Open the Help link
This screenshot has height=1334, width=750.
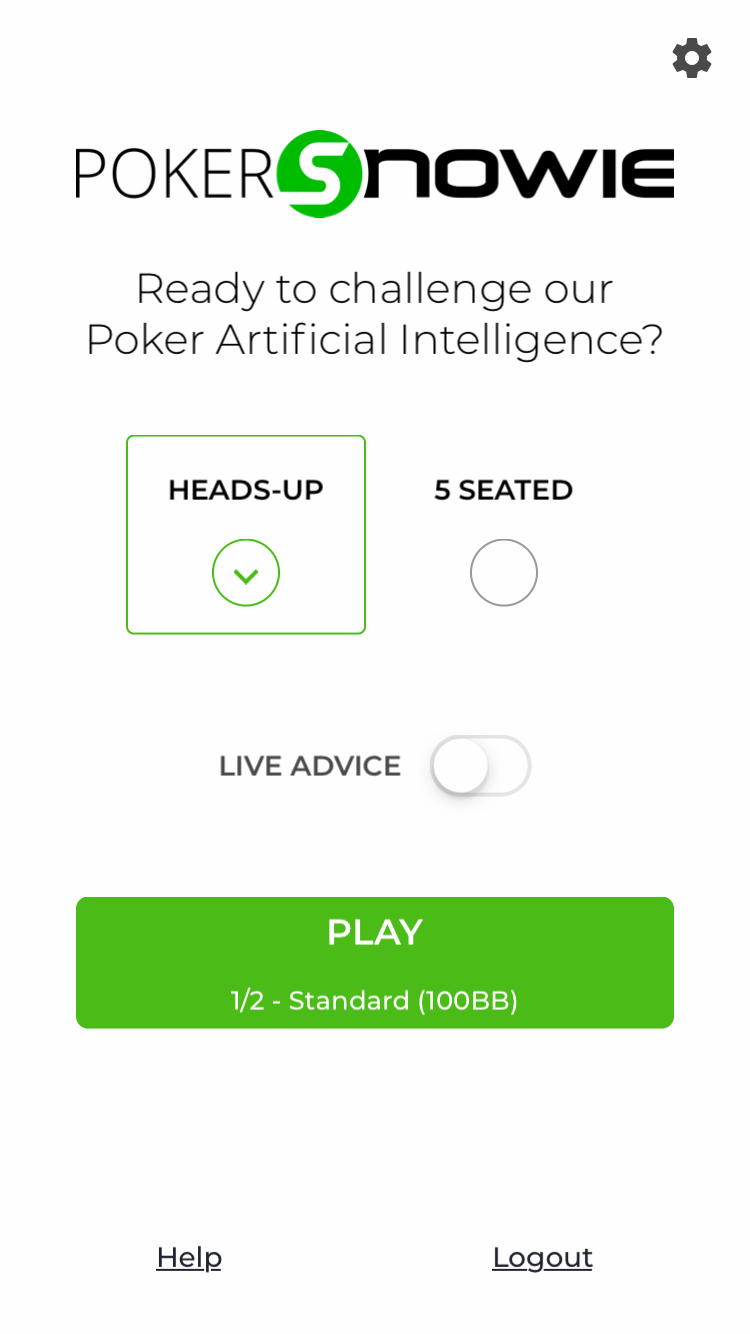(x=189, y=1257)
